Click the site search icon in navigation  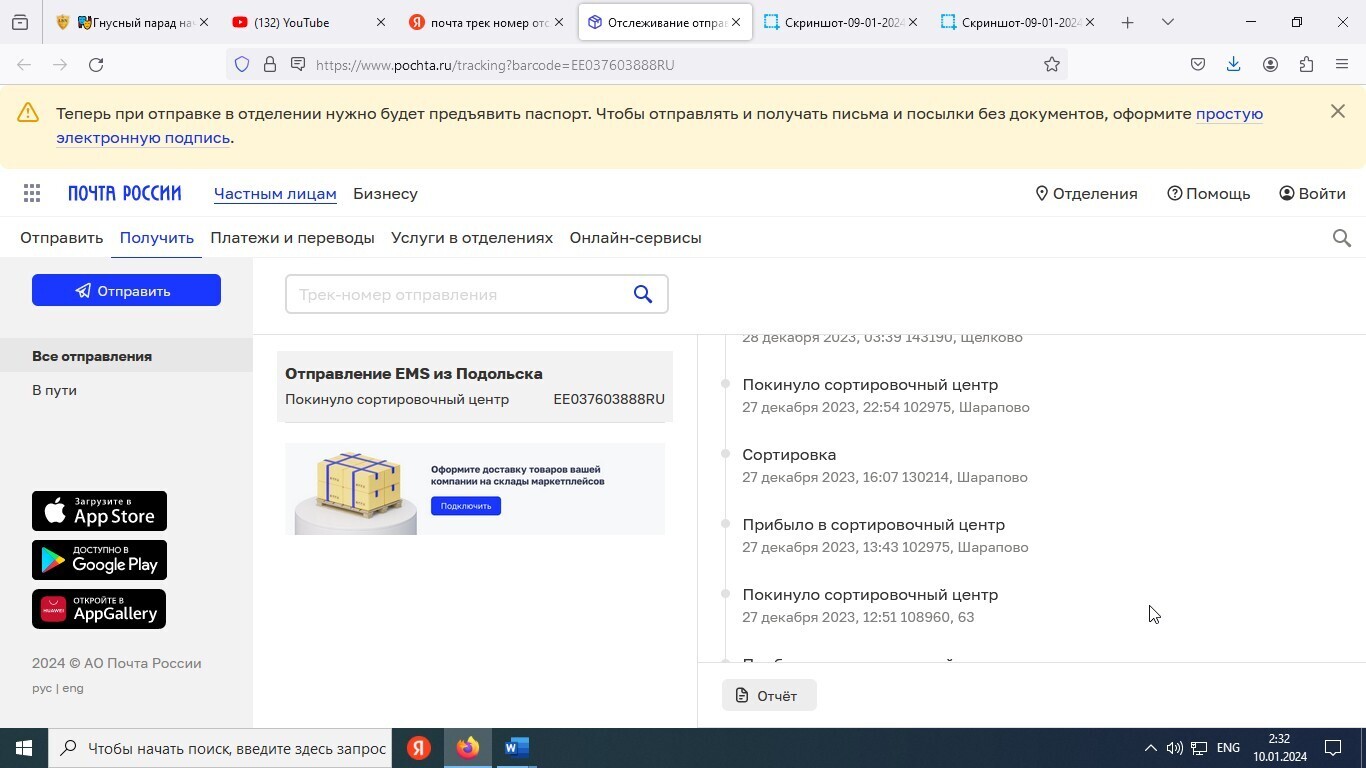pos(1342,238)
